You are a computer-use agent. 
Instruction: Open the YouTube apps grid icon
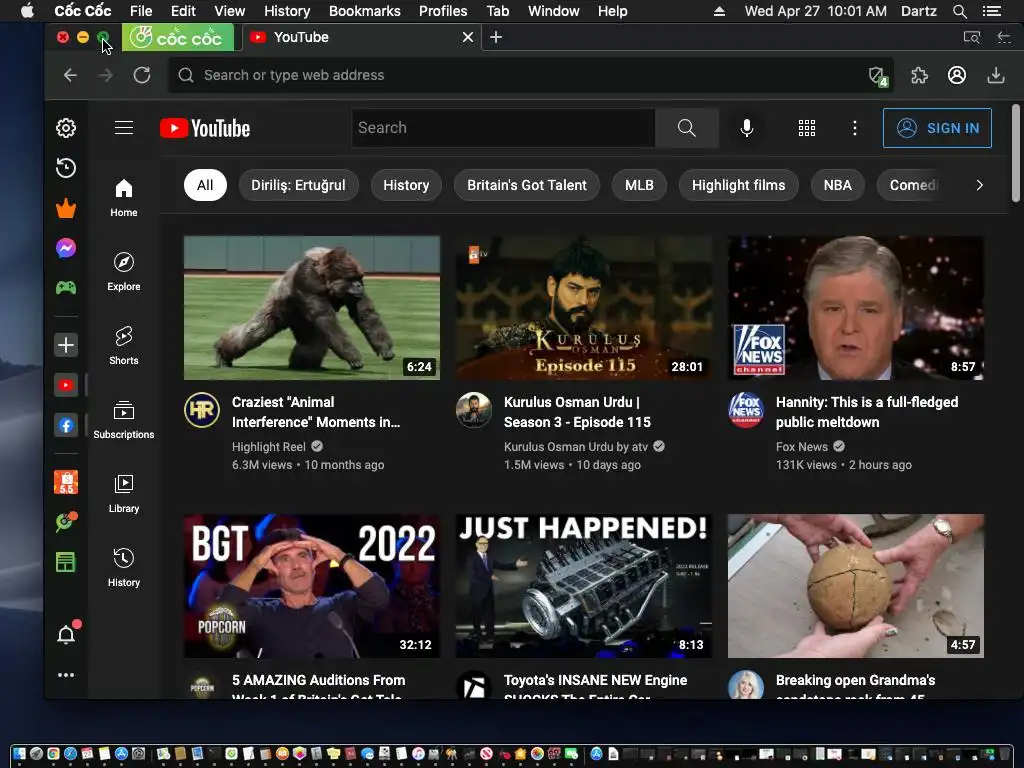(807, 128)
